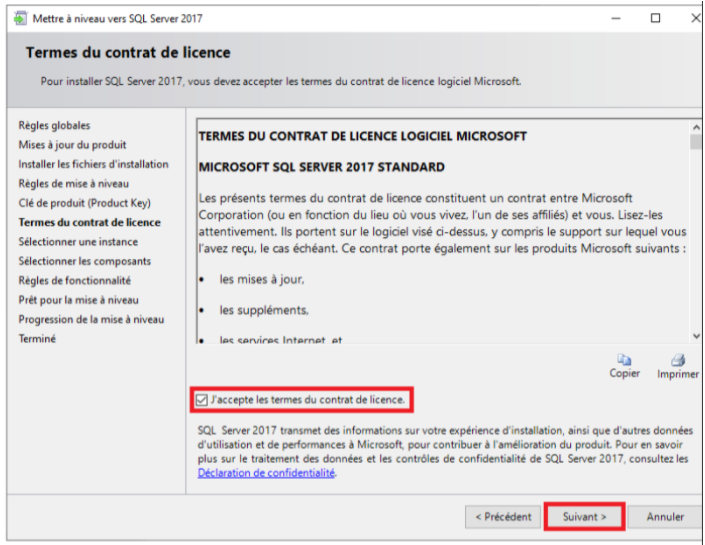Click 'les mises à jour' bullet text

coord(262,280)
